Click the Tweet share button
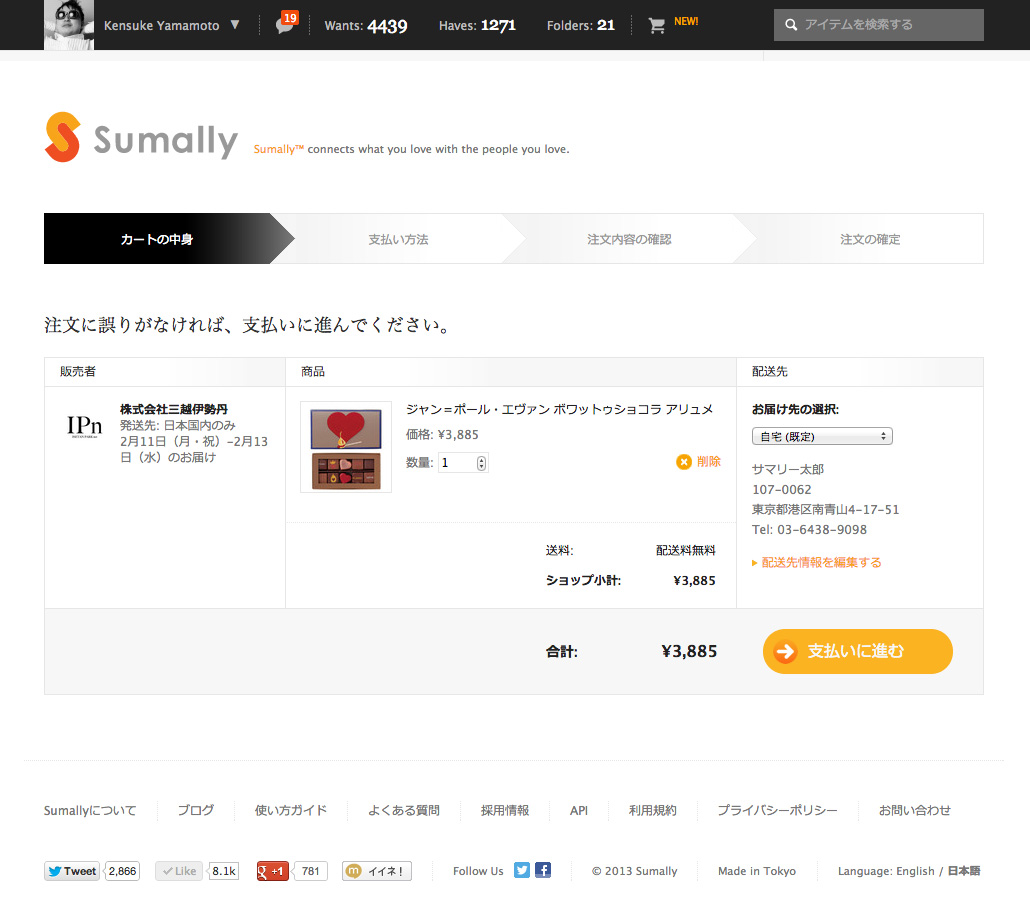The width and height of the screenshot is (1030, 916). (72, 871)
